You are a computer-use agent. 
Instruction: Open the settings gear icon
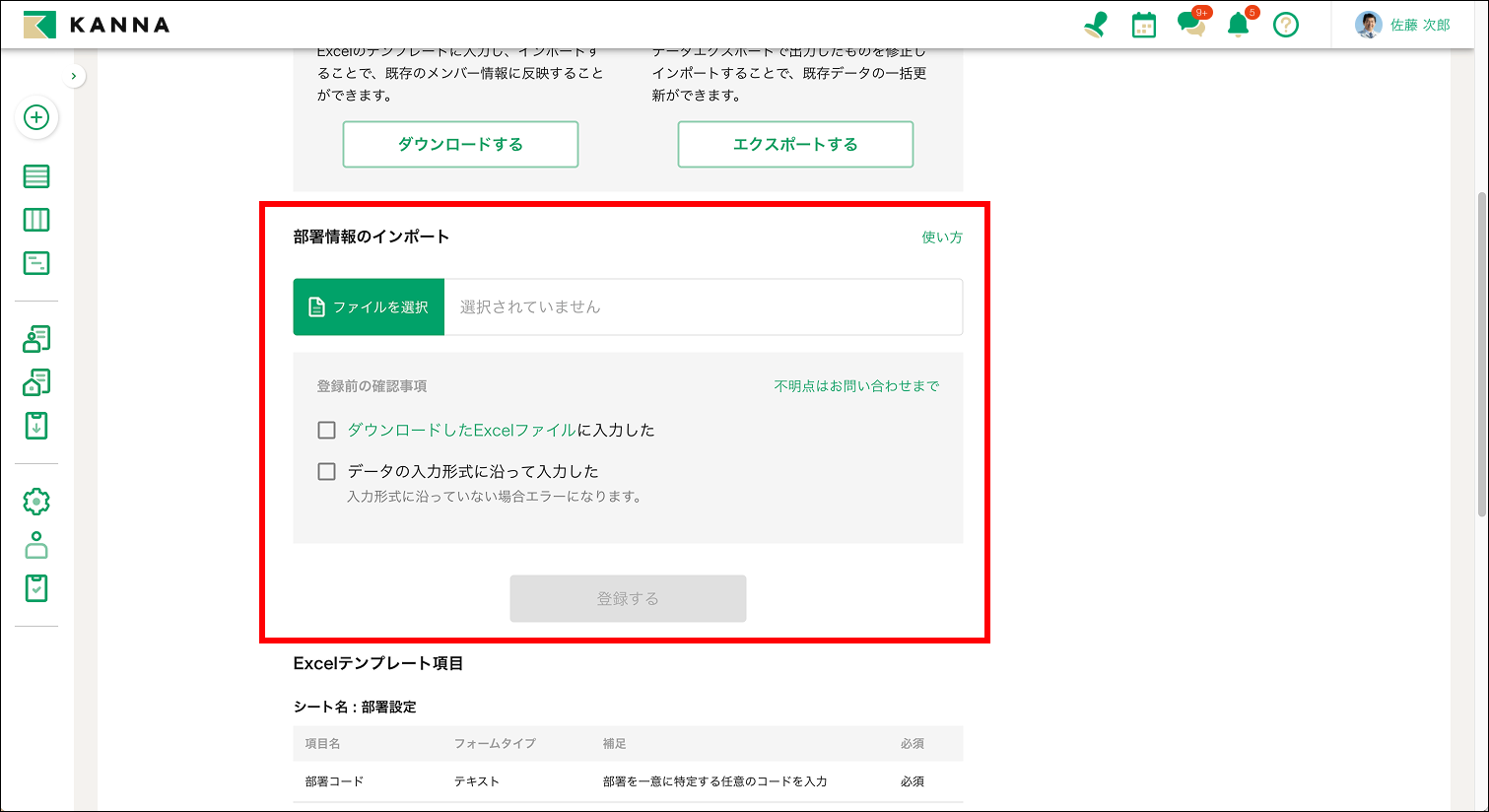pyautogui.click(x=36, y=501)
